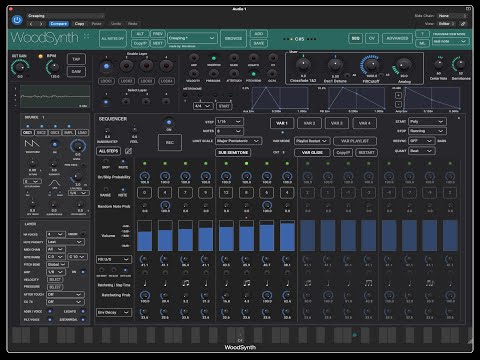The image size is (480, 360).
Task: Click the Semitones knob
Action: pyautogui.click(x=460, y=64)
